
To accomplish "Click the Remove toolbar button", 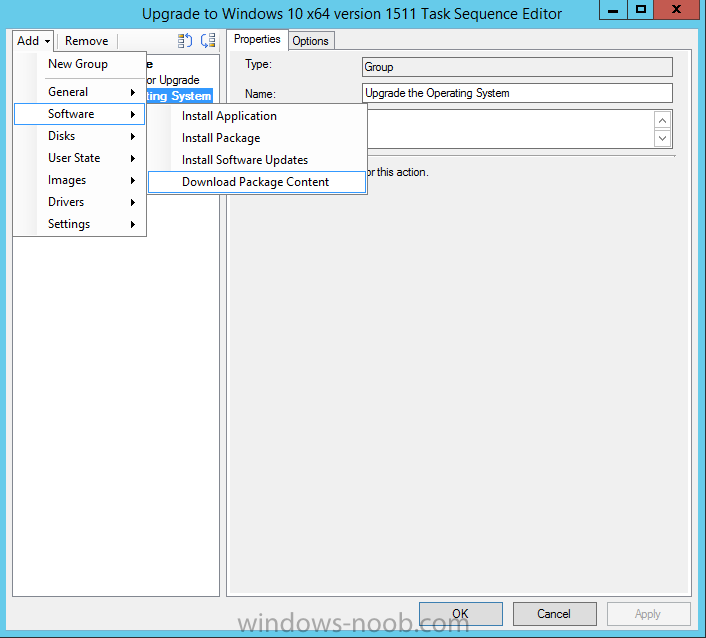I will point(86,41).
